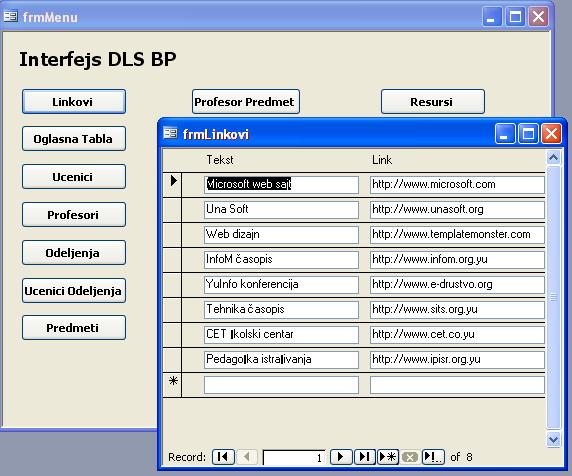Click empty Link field in new row
Viewport: 572px width, 476px height.
click(x=457, y=385)
